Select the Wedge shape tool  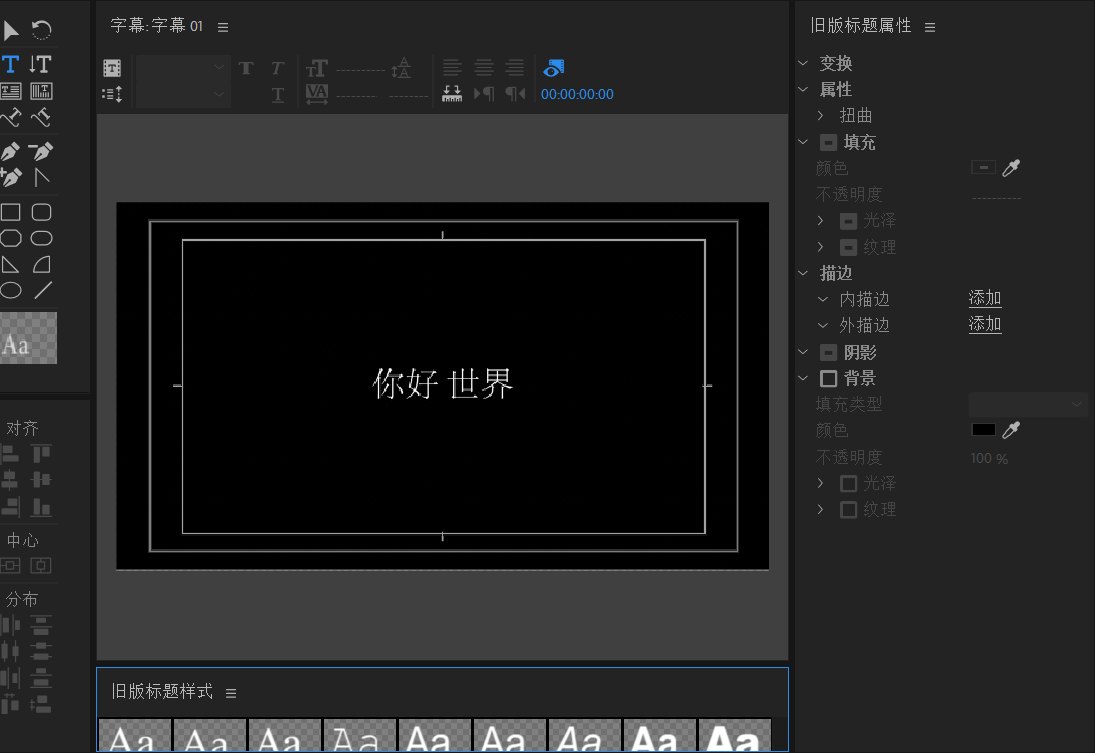click(10, 265)
